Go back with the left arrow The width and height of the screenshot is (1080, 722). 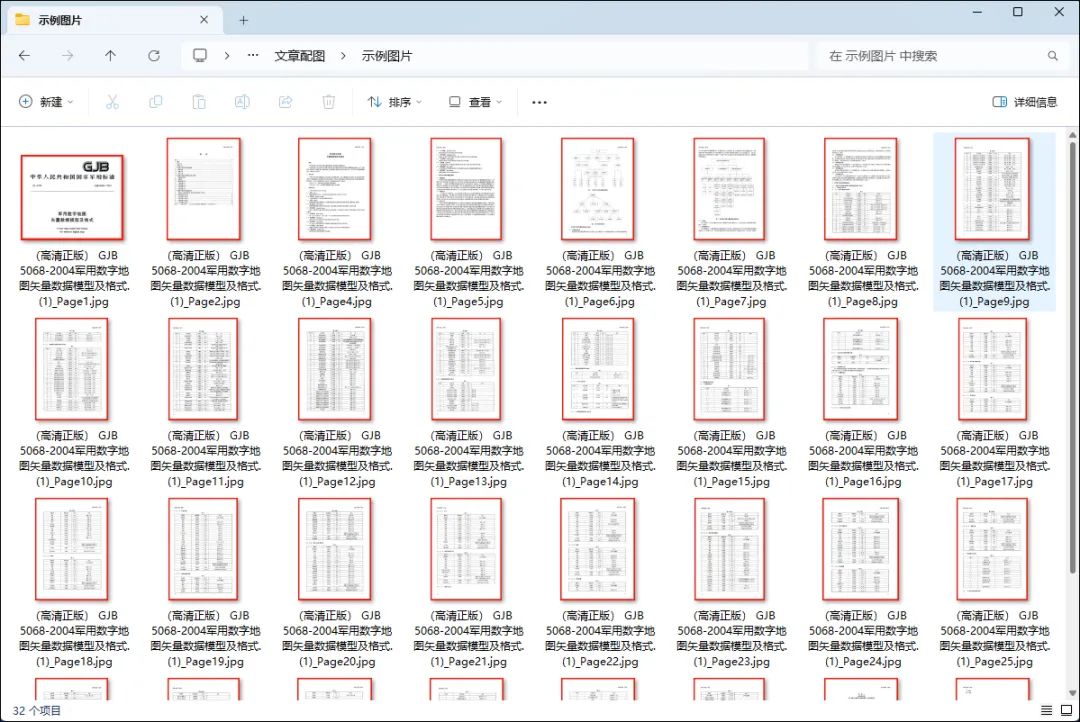click(24, 56)
